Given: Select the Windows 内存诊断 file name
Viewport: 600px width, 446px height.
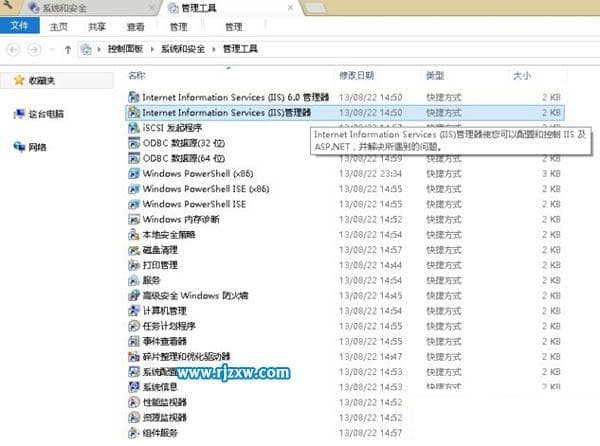Looking at the screenshot, I should (x=181, y=219).
